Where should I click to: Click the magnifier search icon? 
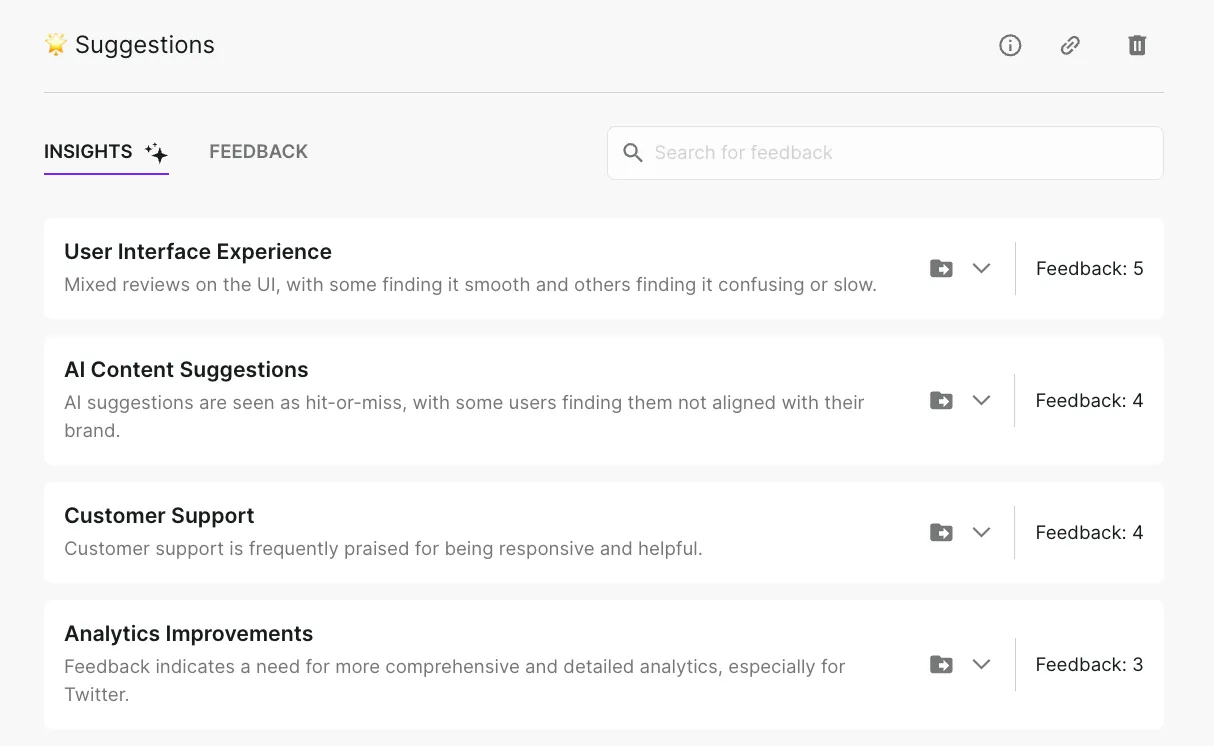[x=632, y=153]
